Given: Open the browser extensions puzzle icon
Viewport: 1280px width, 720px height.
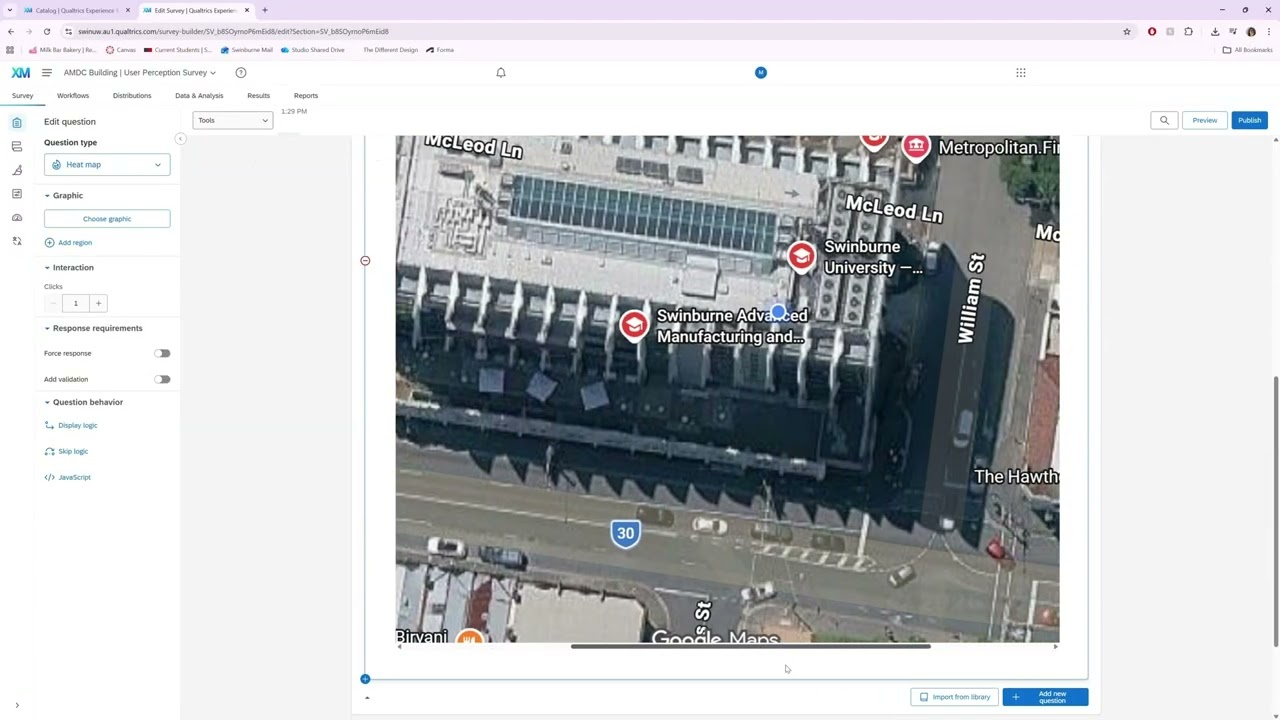Looking at the screenshot, I should pyautogui.click(x=1188, y=31).
